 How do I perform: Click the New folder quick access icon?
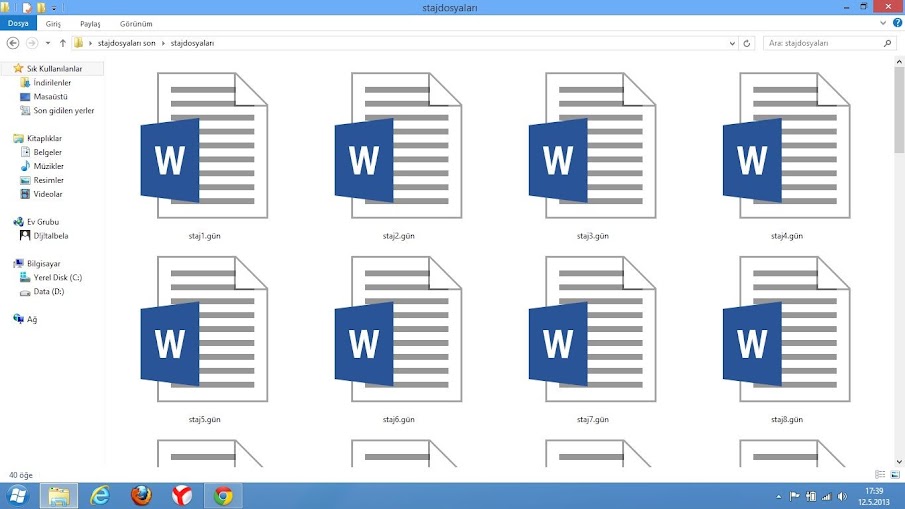[41, 8]
